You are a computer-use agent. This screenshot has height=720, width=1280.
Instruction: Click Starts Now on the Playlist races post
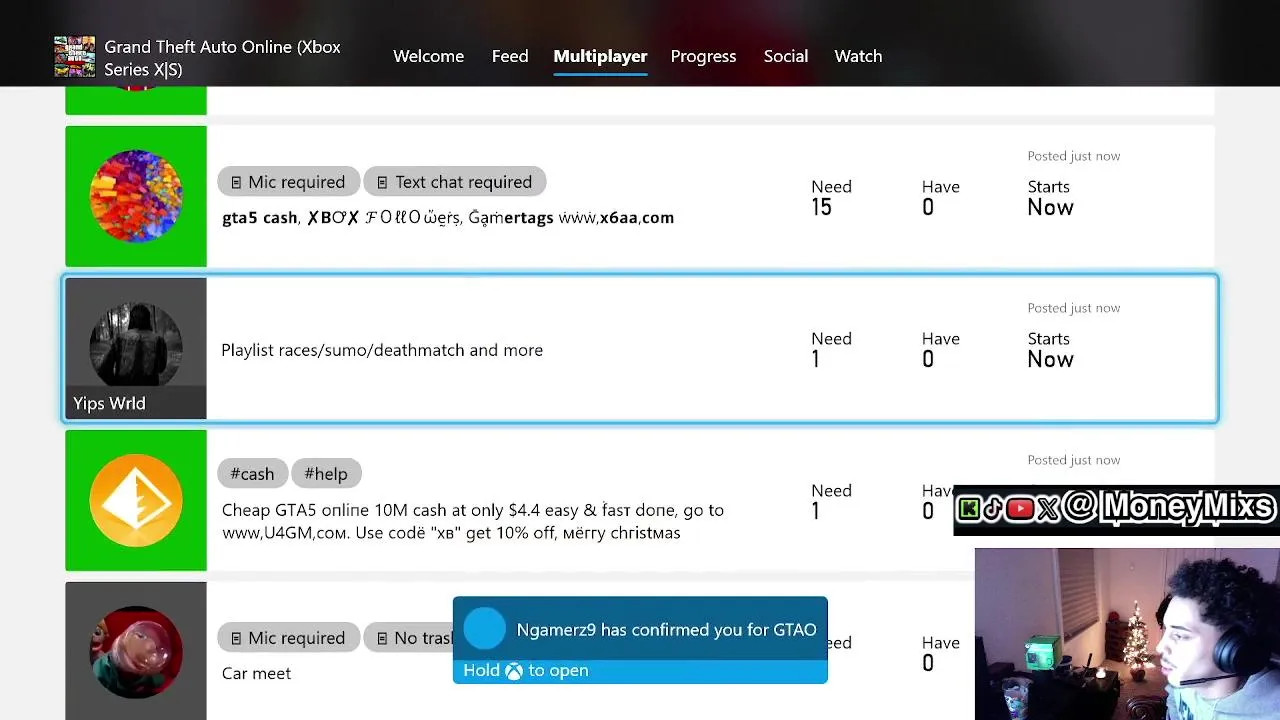[1050, 350]
